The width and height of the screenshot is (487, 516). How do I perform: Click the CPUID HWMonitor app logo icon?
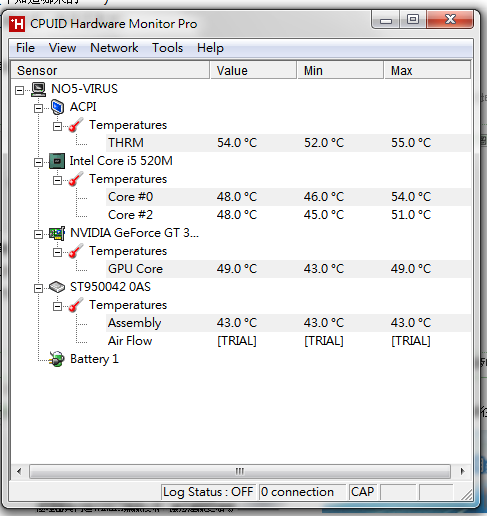point(17,24)
